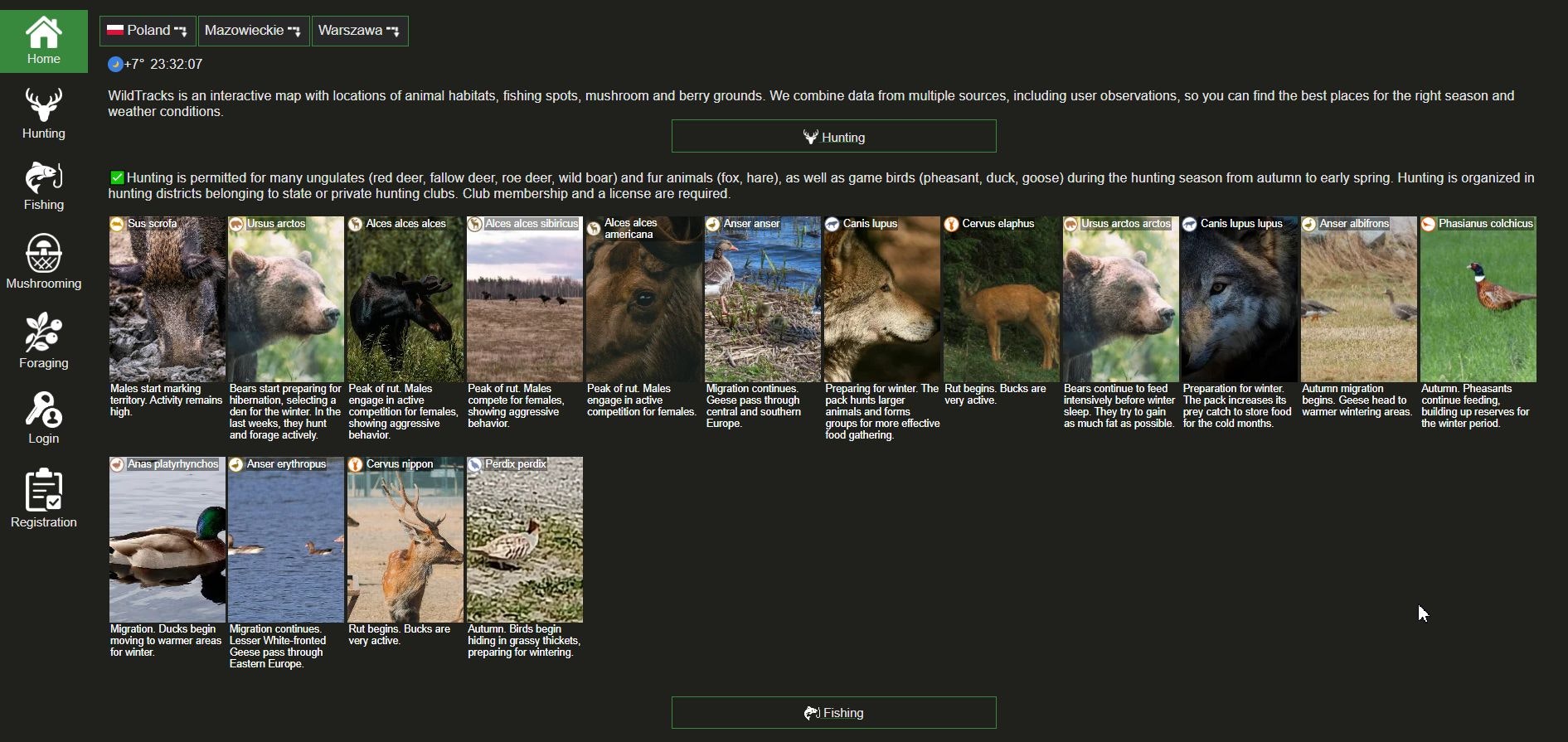Screen dimensions: 1568x742
Task: Click 'Autumn. Birds begin hiding' description
Action: click(524, 641)
